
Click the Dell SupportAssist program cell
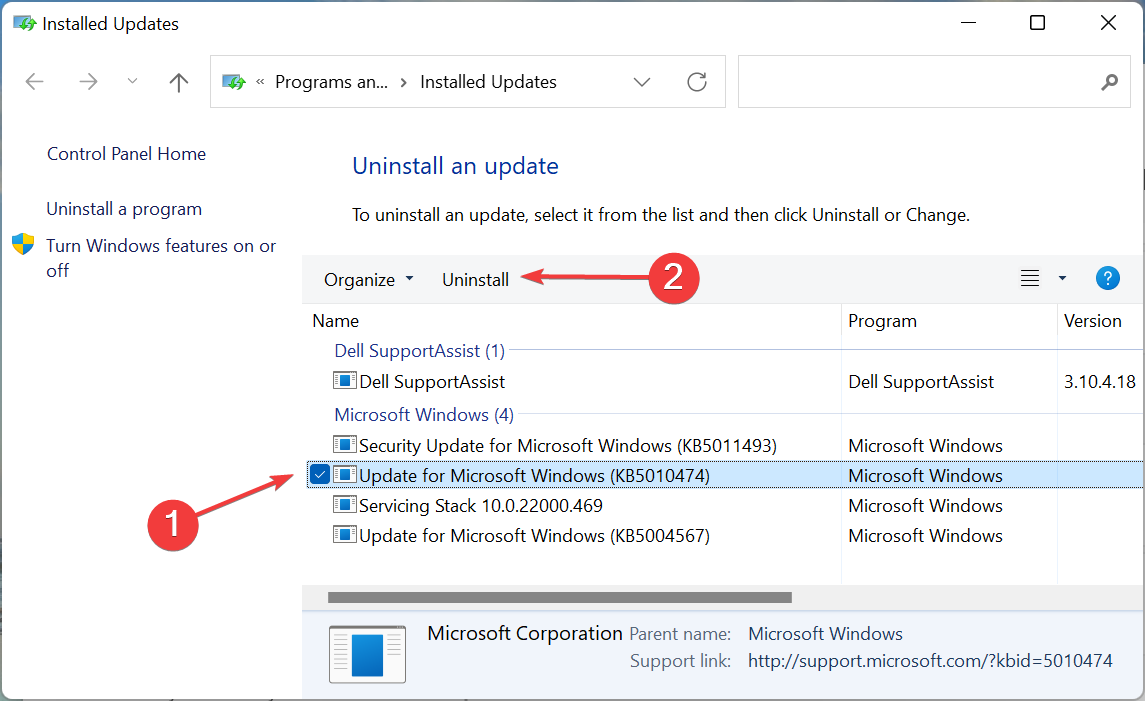[921, 382]
